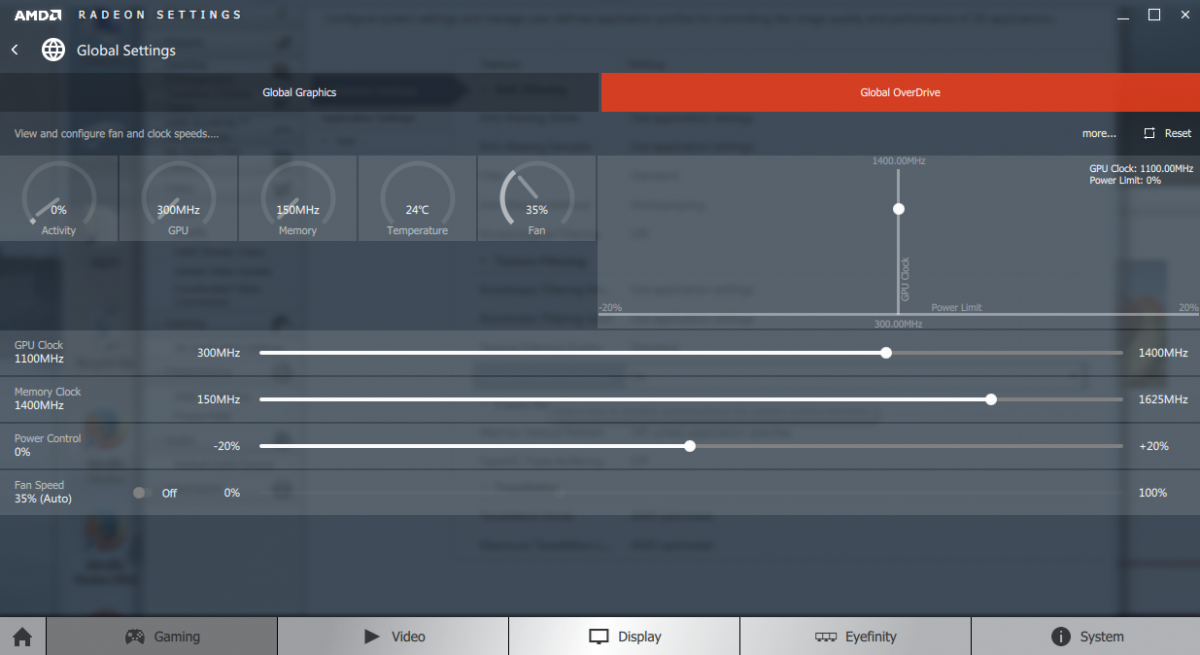Screen dimensions: 1200x655
Task: Click the Memory Clock slider handle
Action: click(x=991, y=399)
